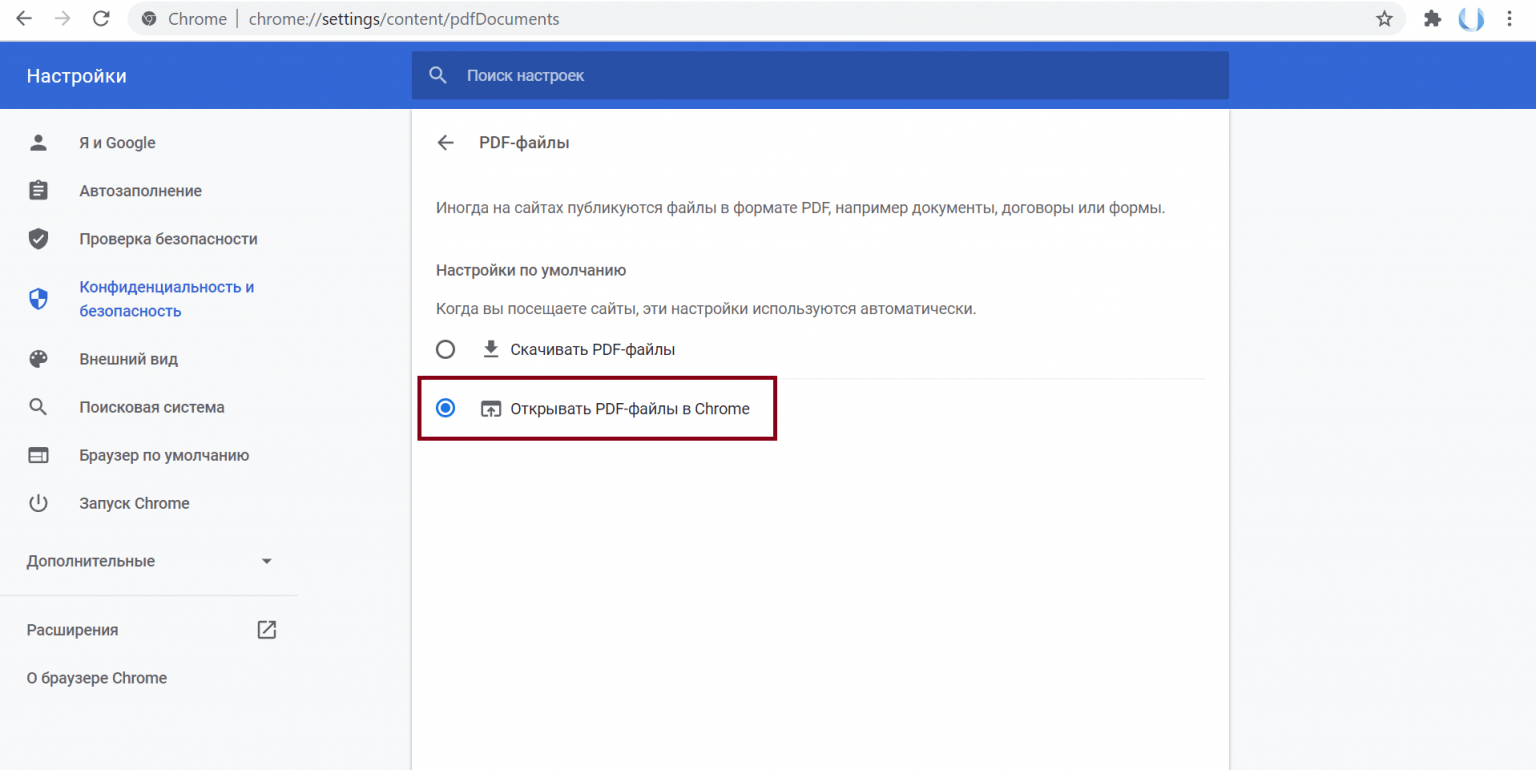Click the search magnifier icon in settings
The image size is (1536, 770).
click(437, 75)
